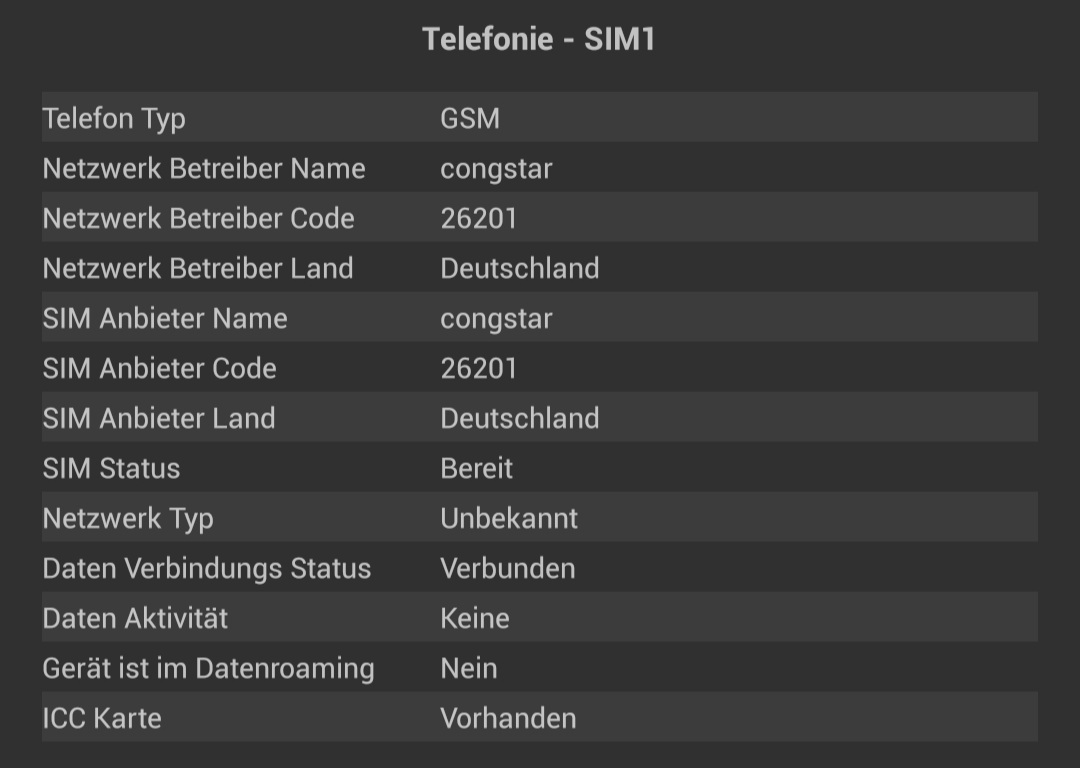Viewport: 1080px width, 768px height.
Task: Select the SIM Anbieter Land label
Action: tap(159, 418)
